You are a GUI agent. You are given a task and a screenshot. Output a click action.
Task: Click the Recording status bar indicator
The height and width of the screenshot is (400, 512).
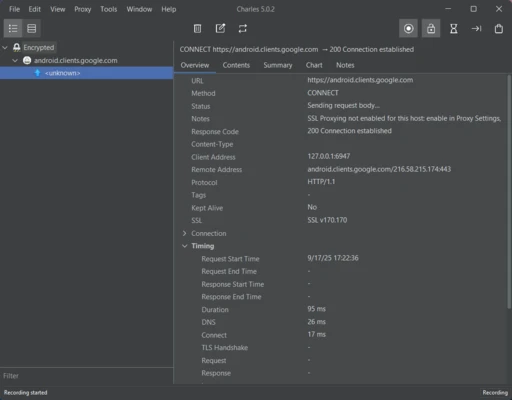(495, 393)
